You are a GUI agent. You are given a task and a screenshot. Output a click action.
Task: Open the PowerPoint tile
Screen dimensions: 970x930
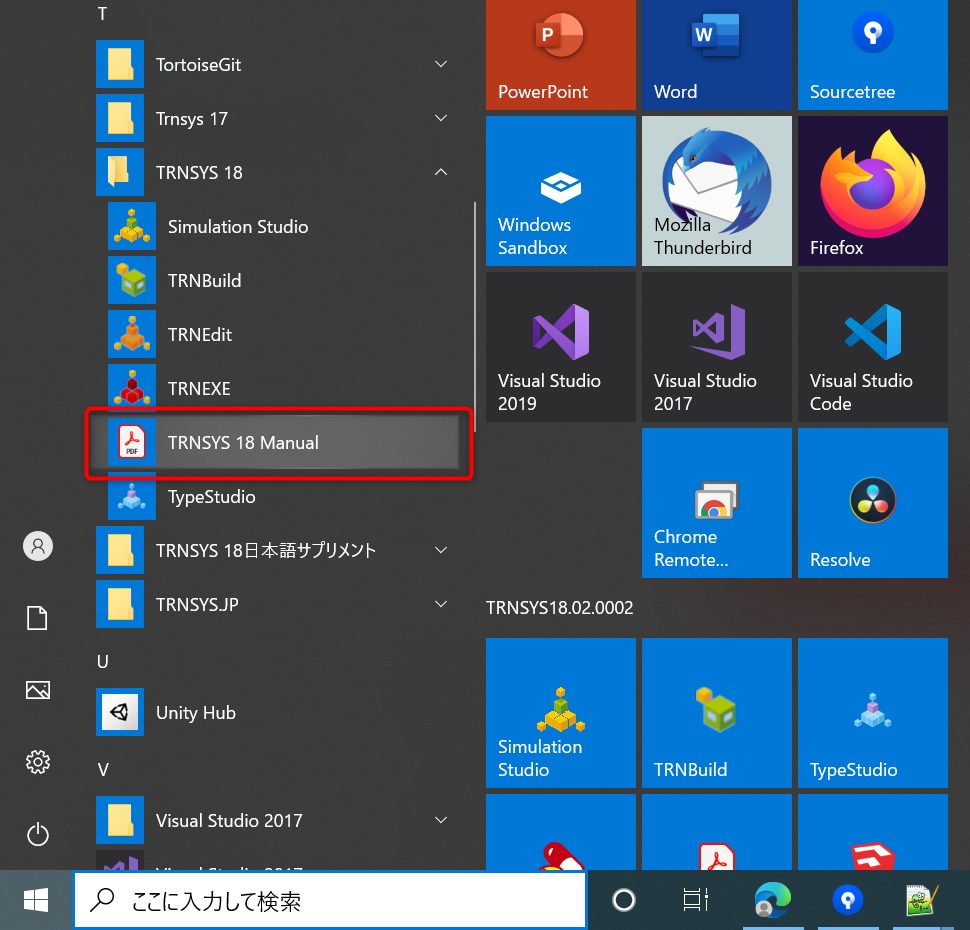(x=560, y=54)
